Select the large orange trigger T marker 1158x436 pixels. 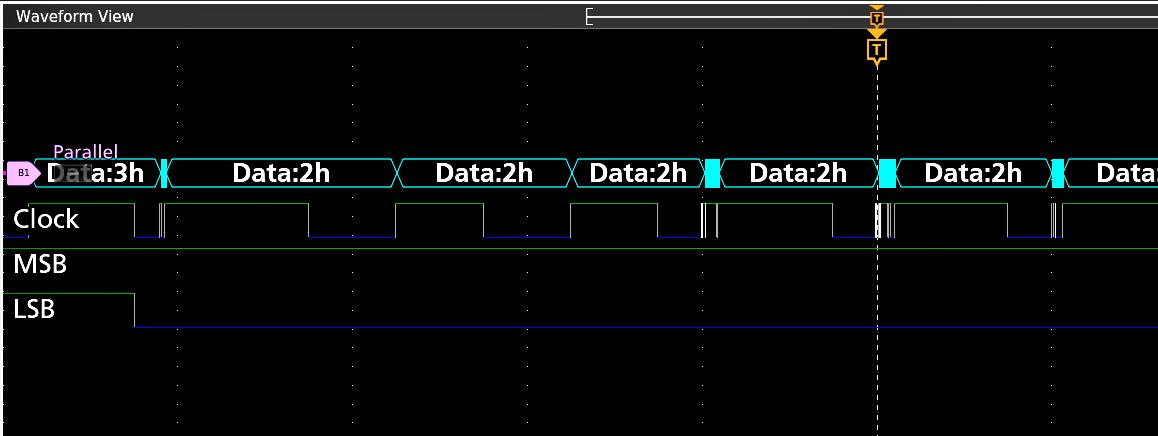click(877, 50)
